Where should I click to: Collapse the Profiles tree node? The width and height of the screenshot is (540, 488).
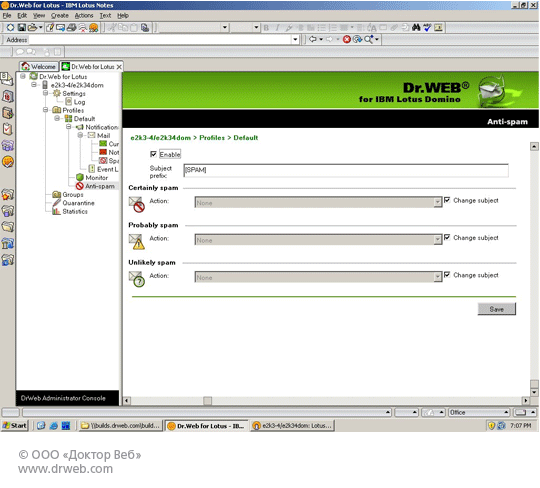click(45, 110)
